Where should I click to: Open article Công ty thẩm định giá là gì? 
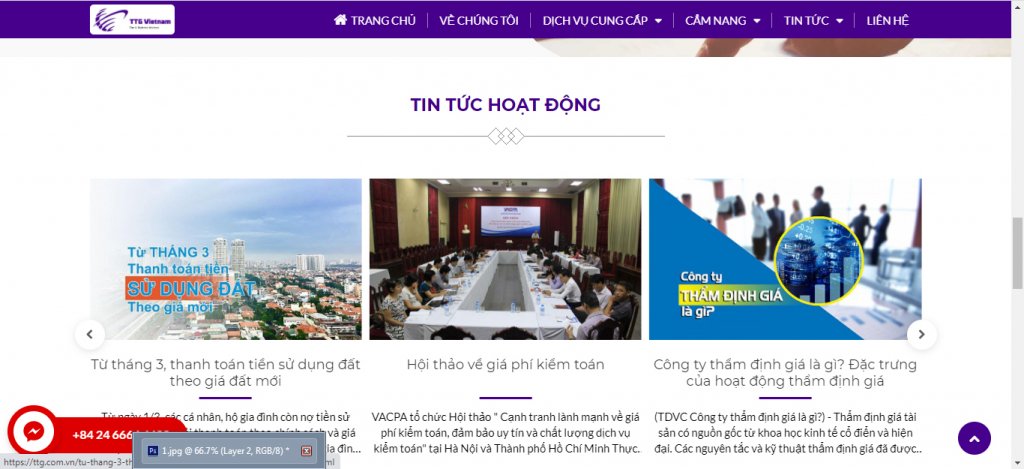[785, 372]
